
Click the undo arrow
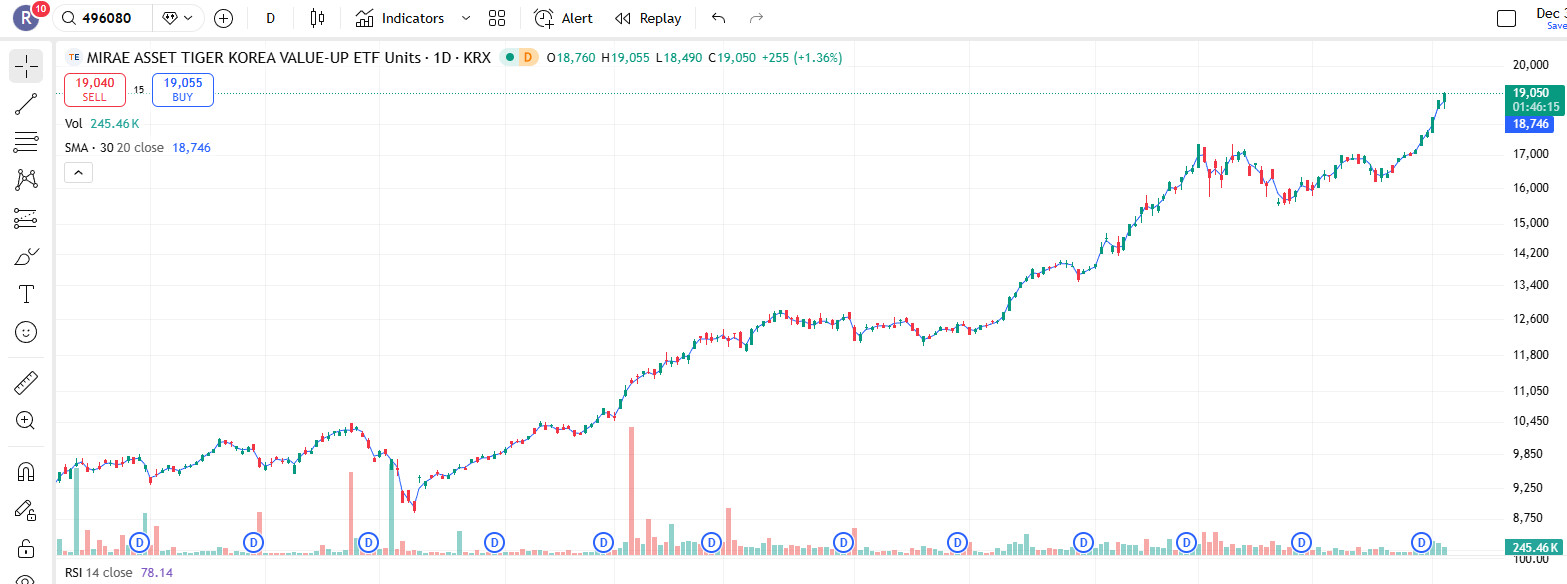tap(718, 18)
